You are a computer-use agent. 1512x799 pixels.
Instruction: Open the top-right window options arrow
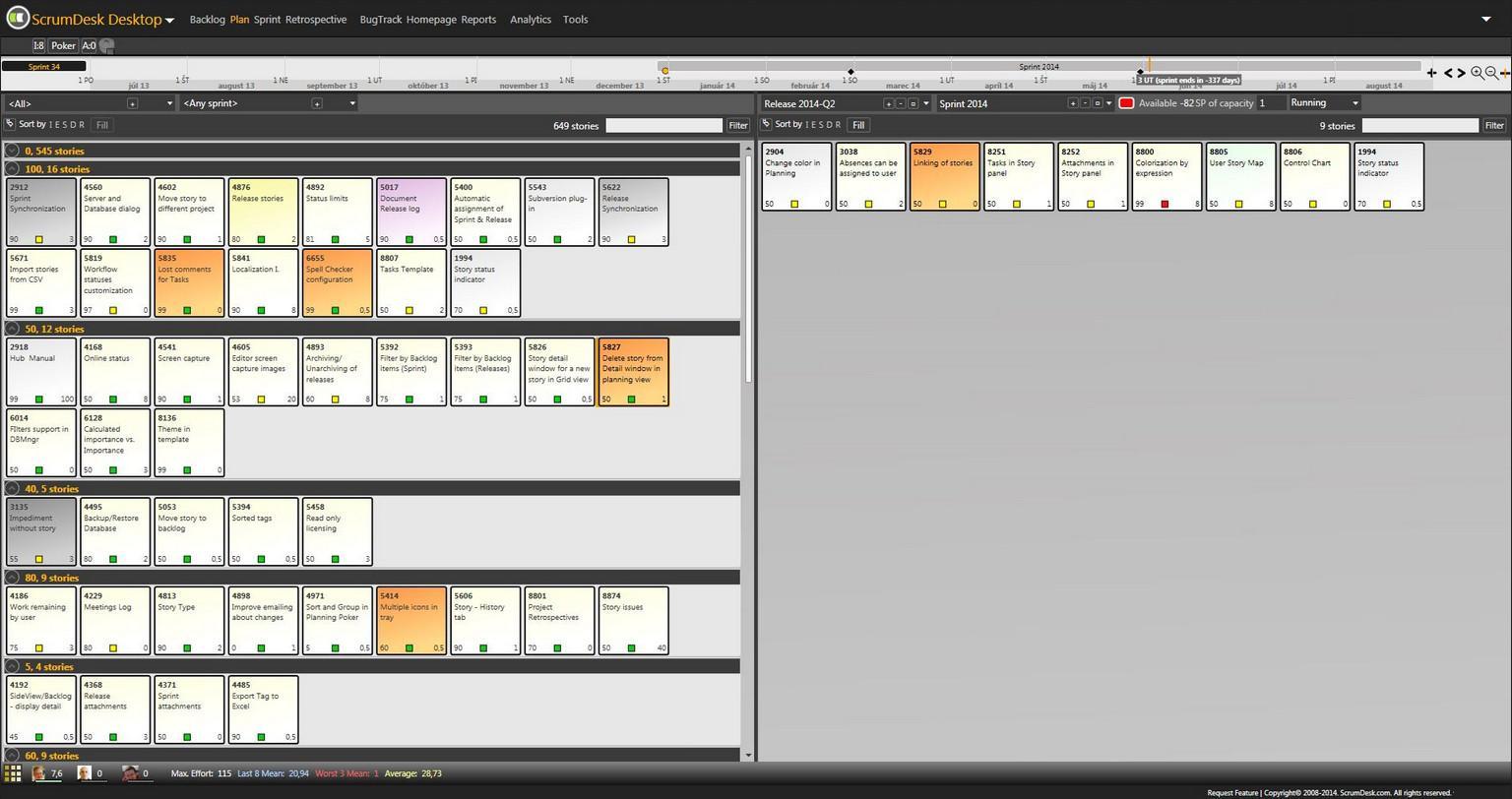1485,19
